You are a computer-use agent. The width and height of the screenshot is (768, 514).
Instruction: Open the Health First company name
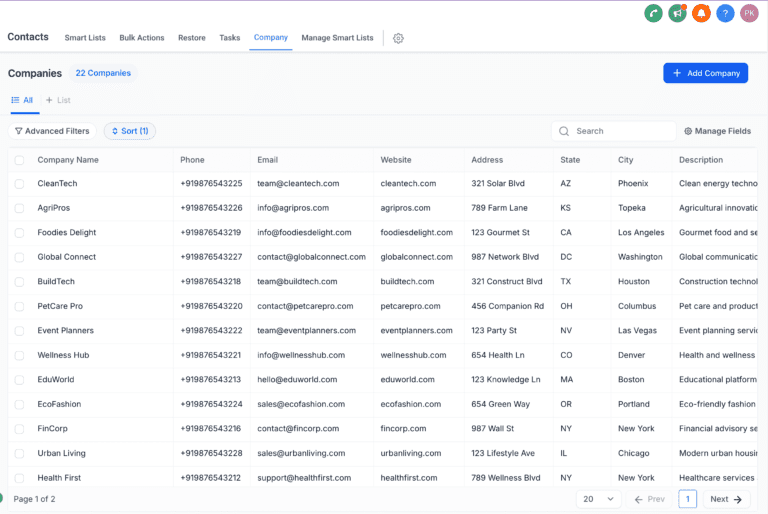(59, 477)
